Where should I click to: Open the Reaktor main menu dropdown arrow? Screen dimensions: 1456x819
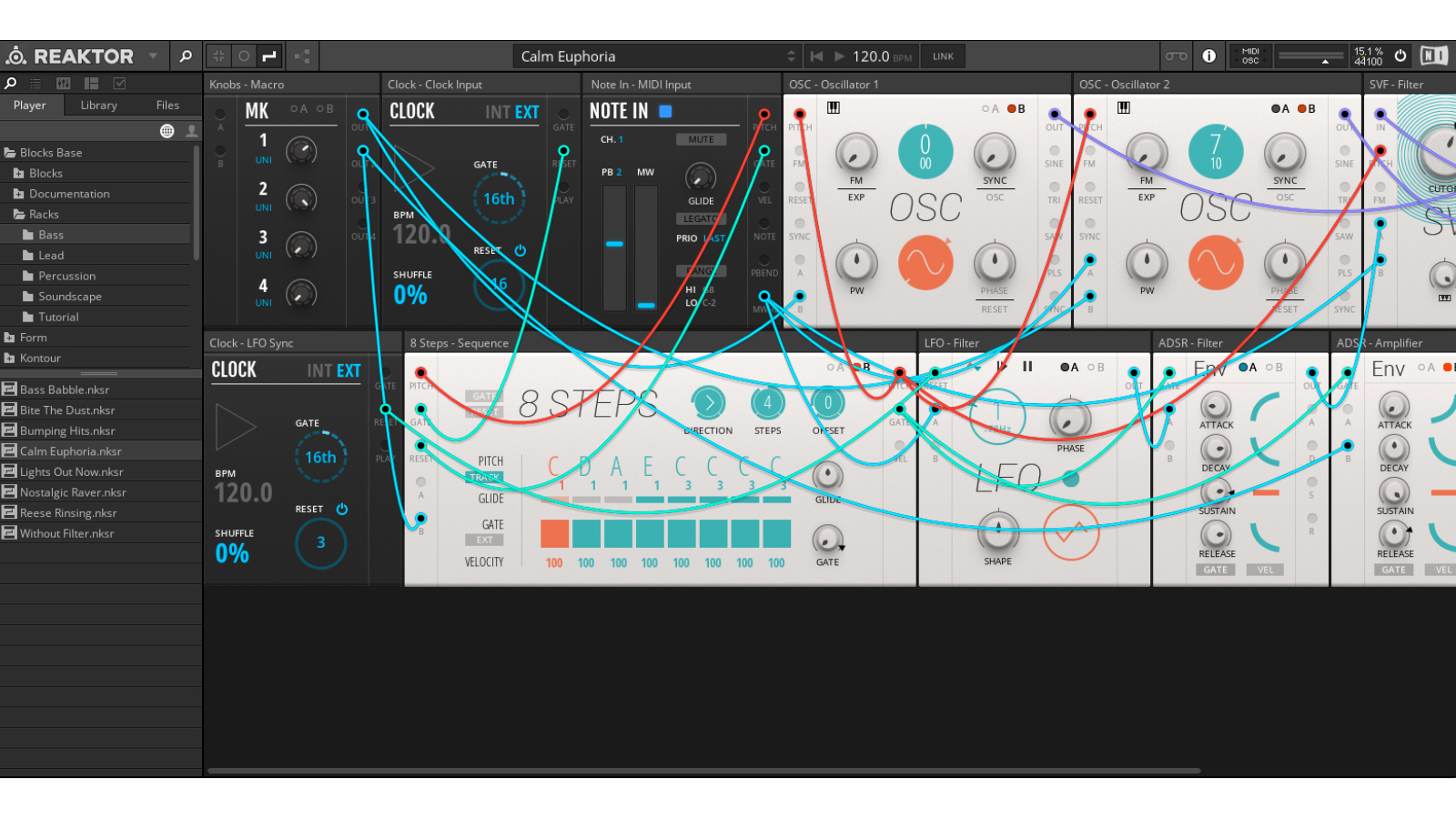(153, 56)
